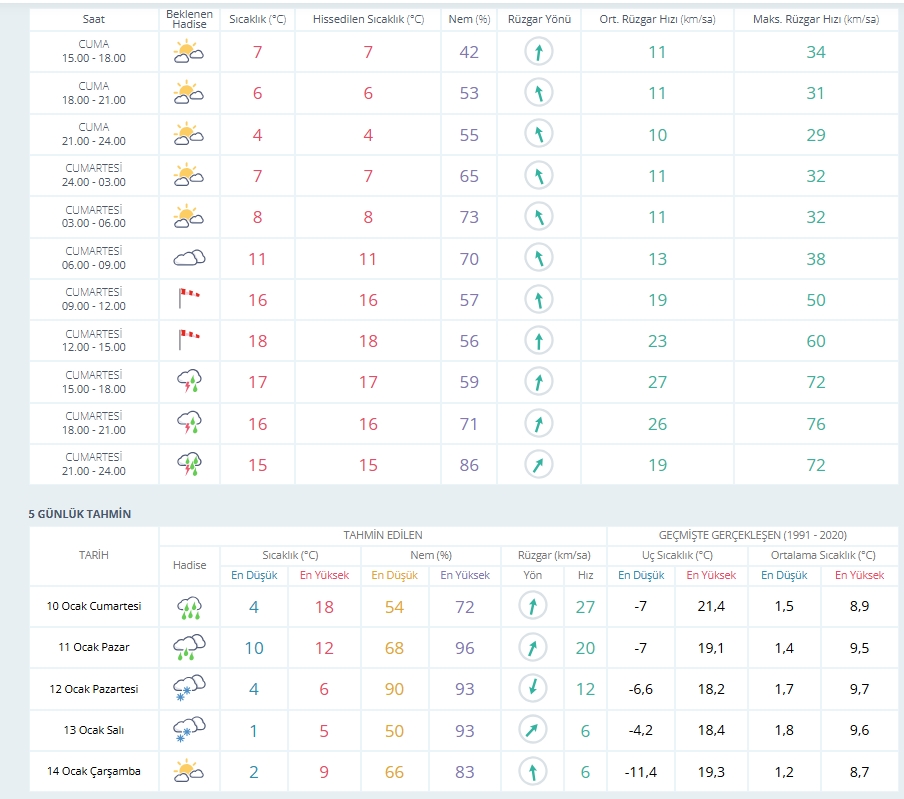Click the wind direction arrow for 13 Ocak Salı
Image resolution: width=904 pixels, height=799 pixels.
click(x=533, y=730)
